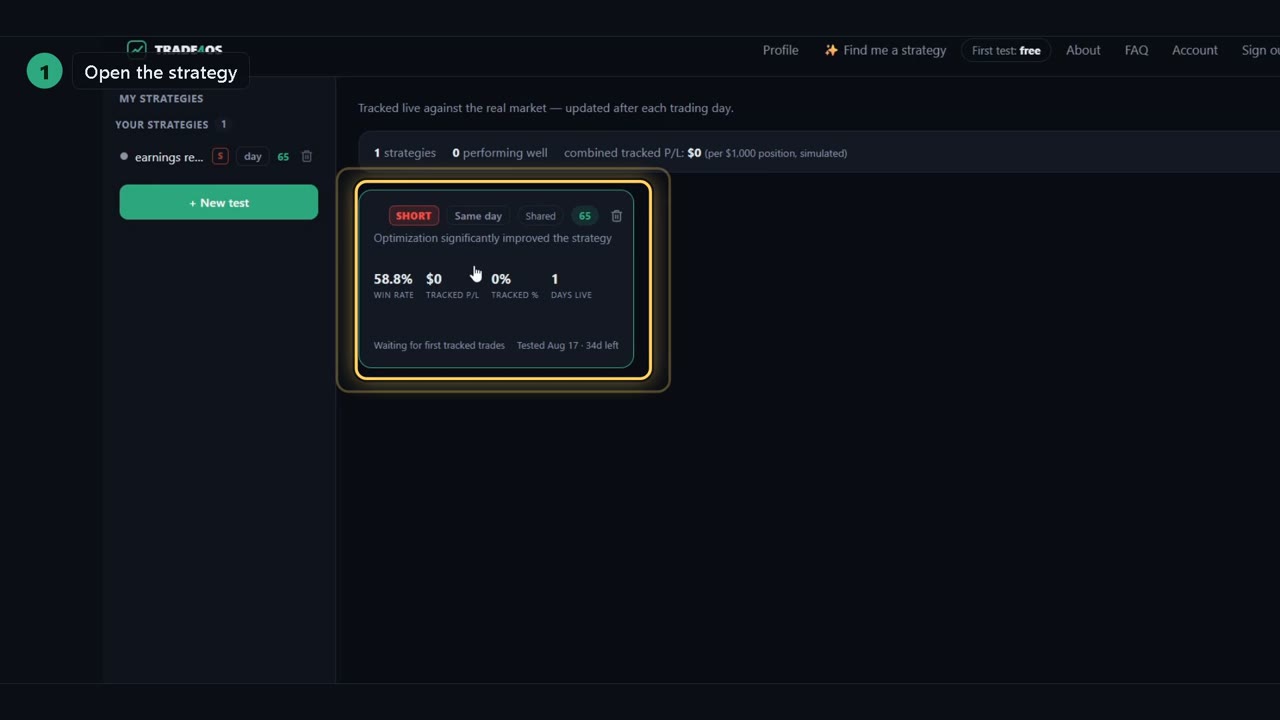
Task: Click the status dot beside earnings re...
Action: tap(124, 156)
